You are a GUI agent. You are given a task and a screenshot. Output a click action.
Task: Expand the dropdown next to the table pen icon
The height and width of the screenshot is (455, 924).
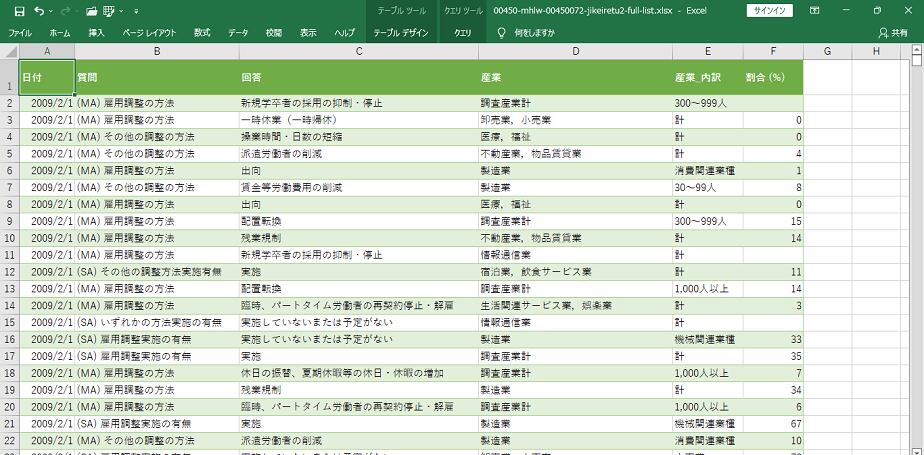[x=121, y=11]
